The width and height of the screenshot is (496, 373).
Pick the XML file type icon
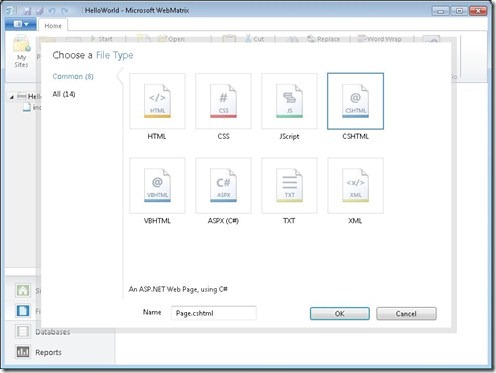coord(355,185)
